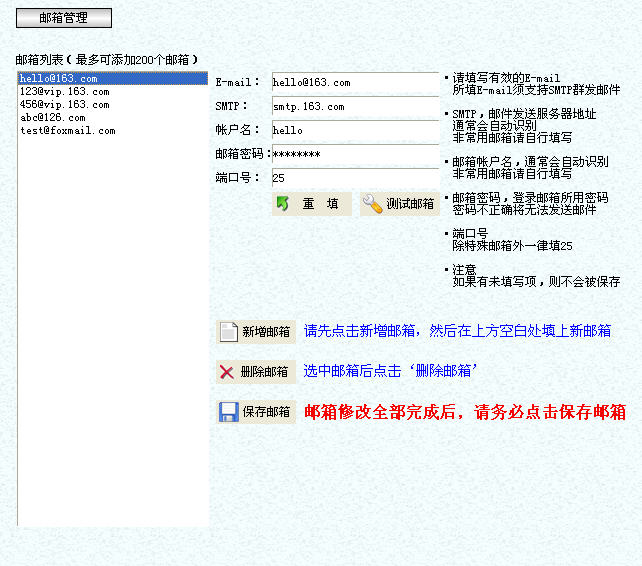Image resolution: width=642 pixels, height=566 pixels.
Task: Click the 删除邮箱 button label
Action: (264, 372)
